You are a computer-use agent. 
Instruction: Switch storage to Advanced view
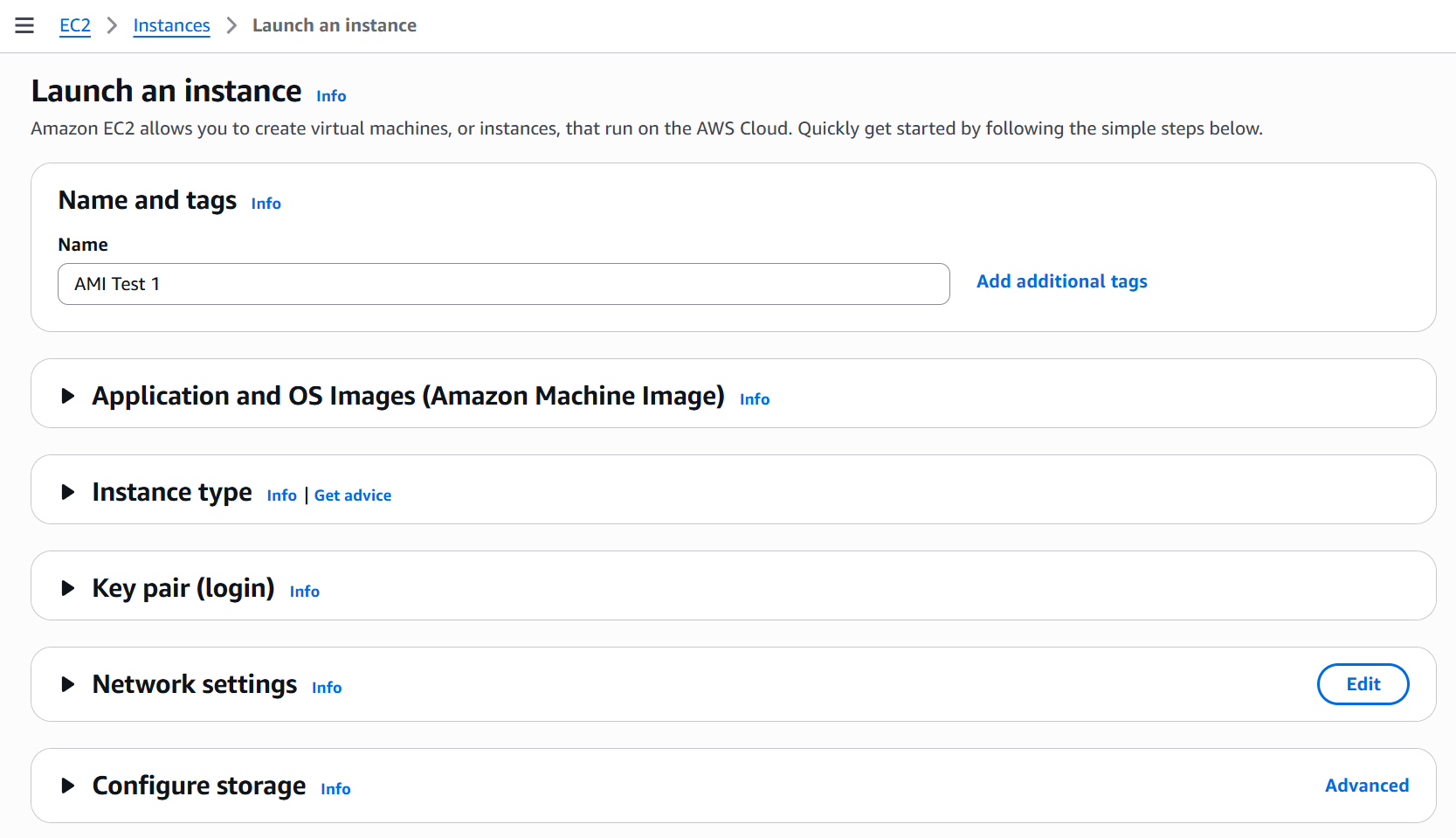1366,786
